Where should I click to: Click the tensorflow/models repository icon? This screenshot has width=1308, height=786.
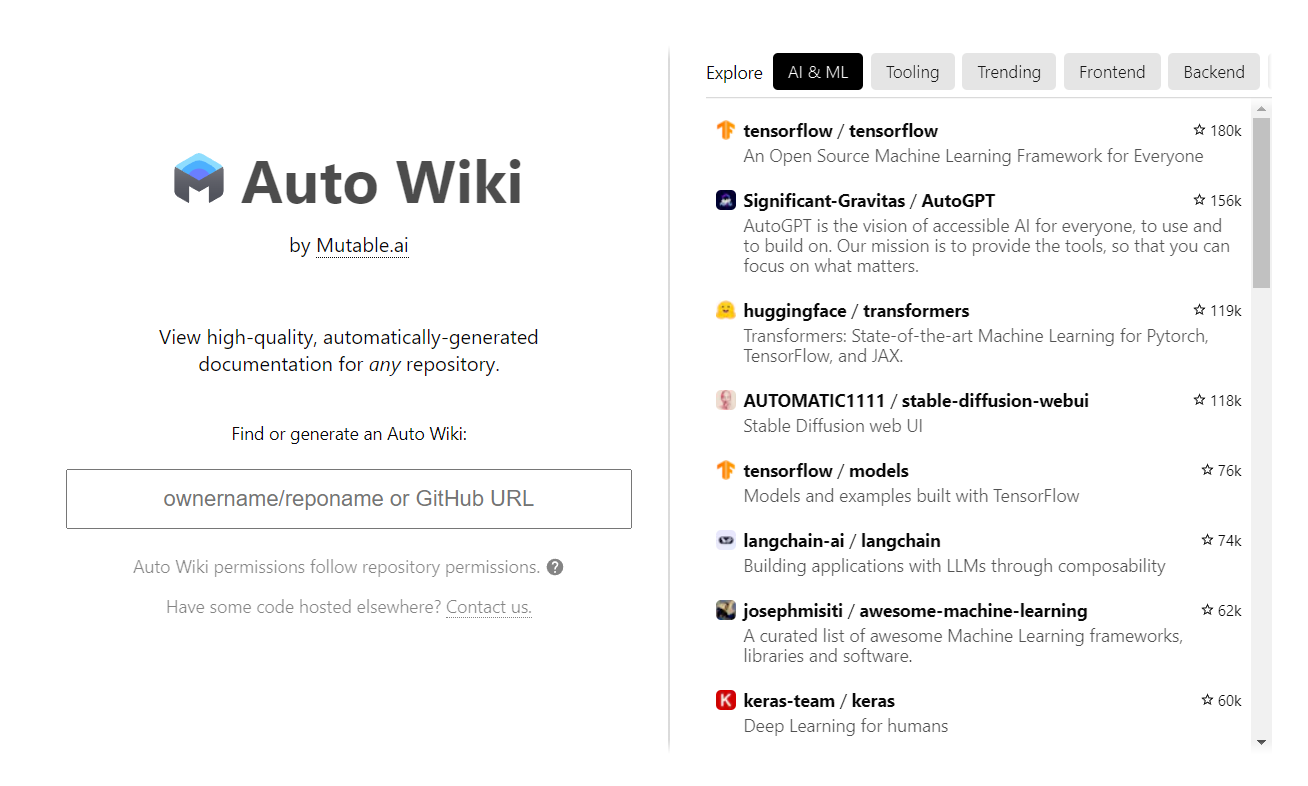725,470
